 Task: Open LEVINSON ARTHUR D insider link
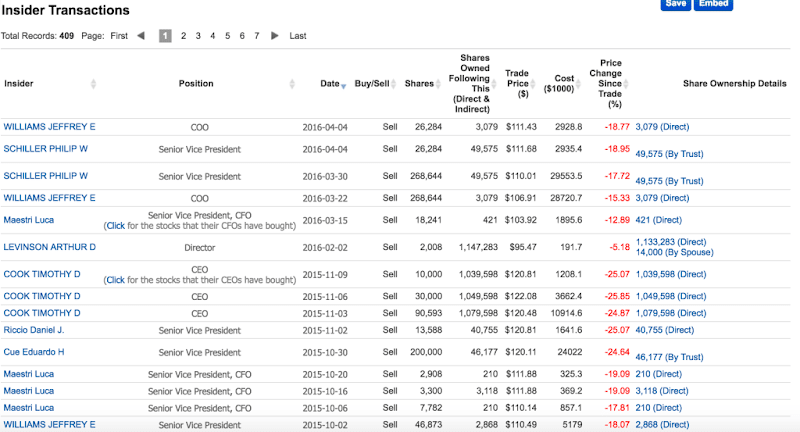click(50, 246)
